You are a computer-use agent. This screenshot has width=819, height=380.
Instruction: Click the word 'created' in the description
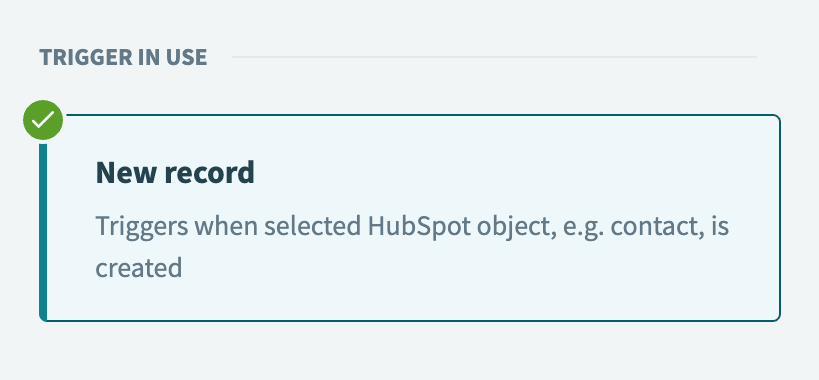pos(139,268)
